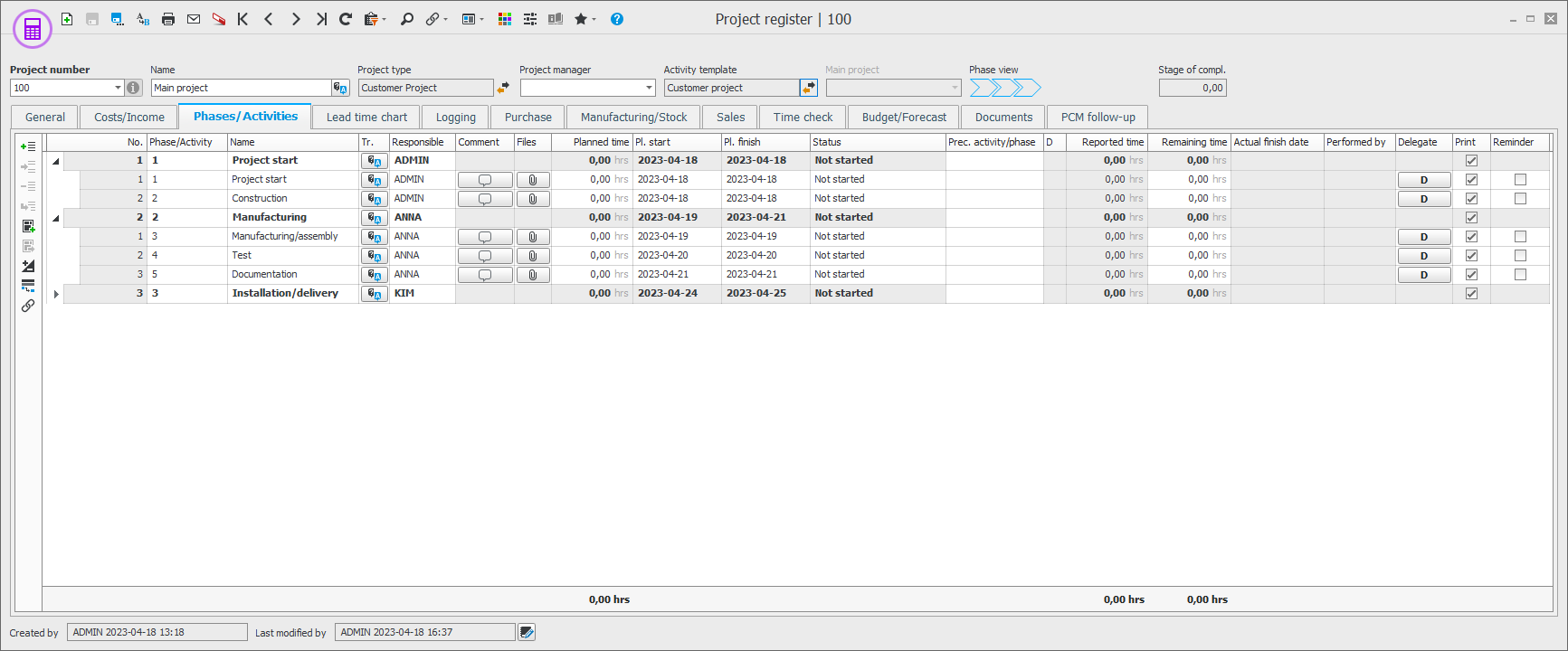Collapse the Project start phase

(56, 161)
